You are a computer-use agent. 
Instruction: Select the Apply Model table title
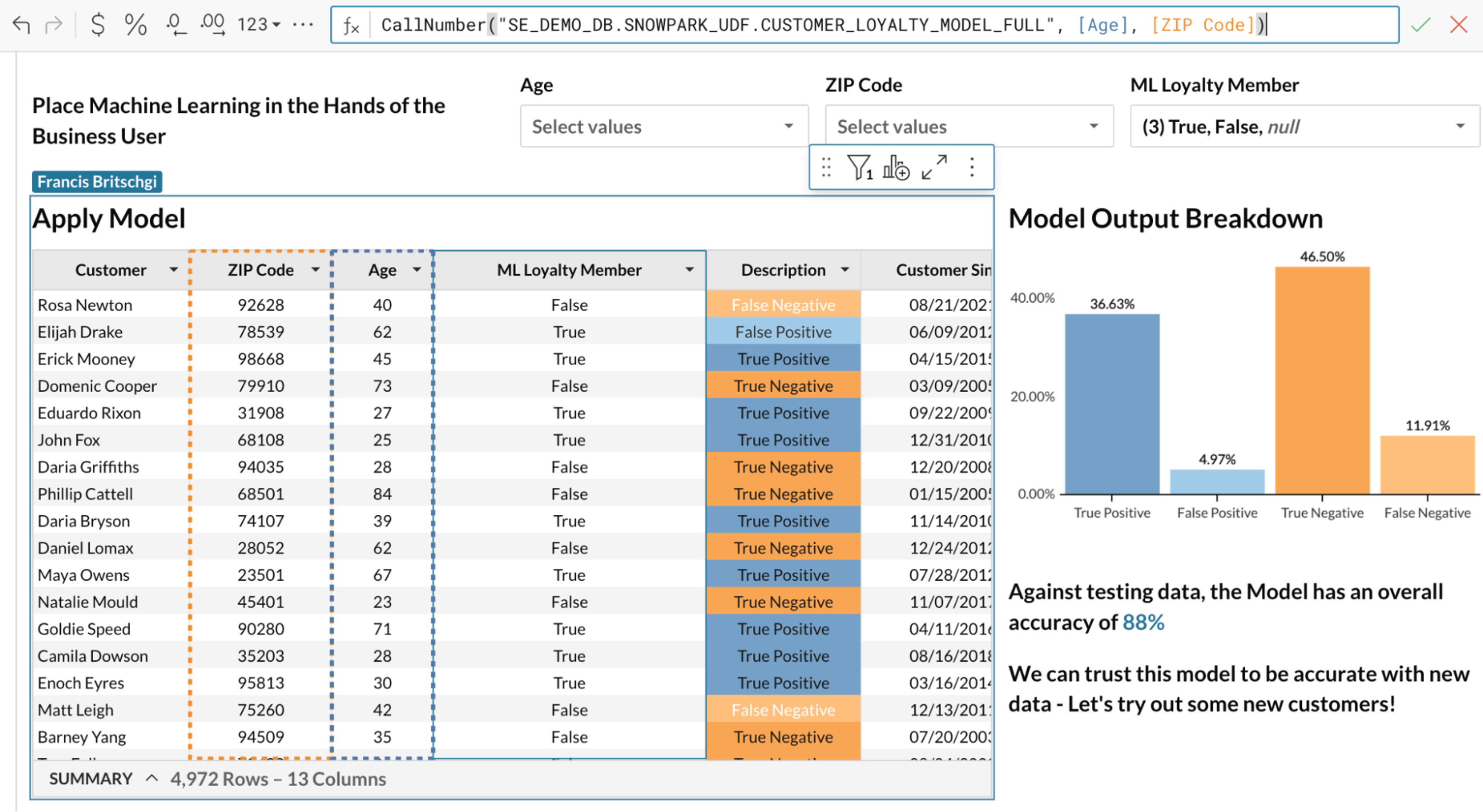109,219
